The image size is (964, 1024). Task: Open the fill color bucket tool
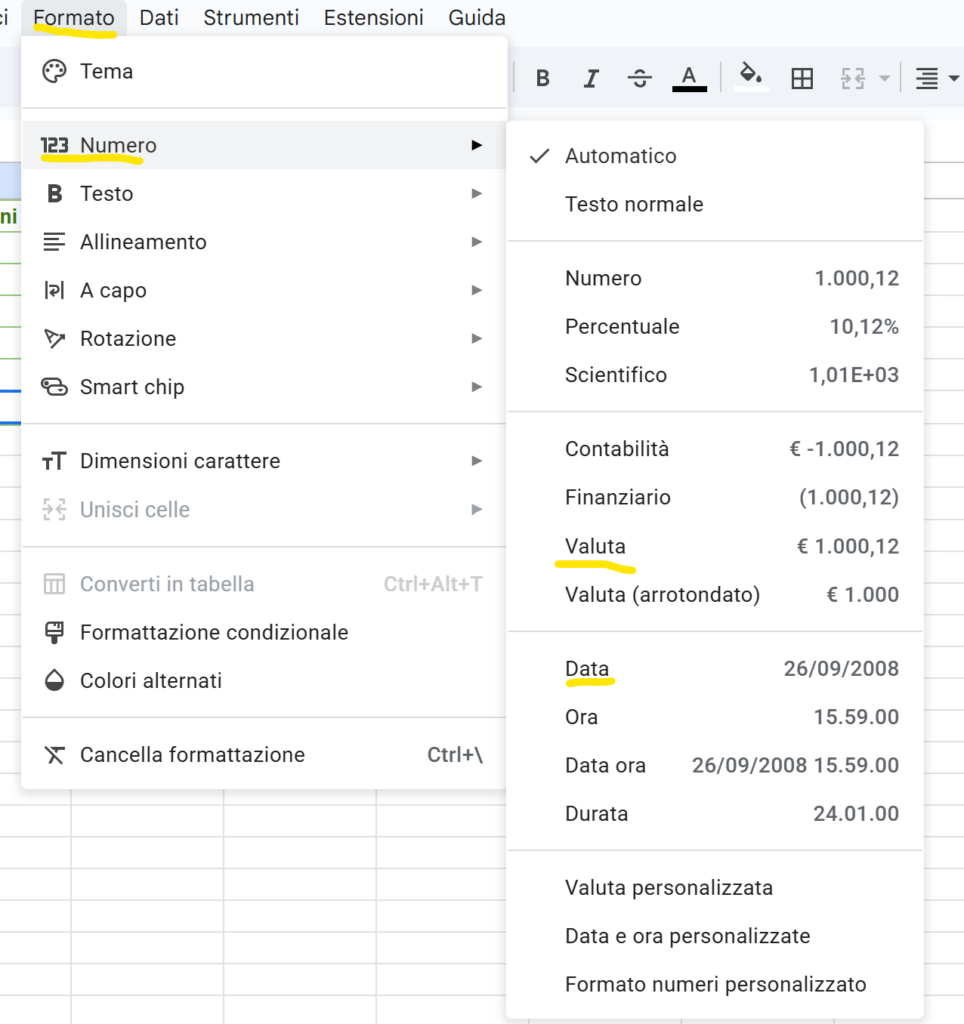click(x=751, y=77)
